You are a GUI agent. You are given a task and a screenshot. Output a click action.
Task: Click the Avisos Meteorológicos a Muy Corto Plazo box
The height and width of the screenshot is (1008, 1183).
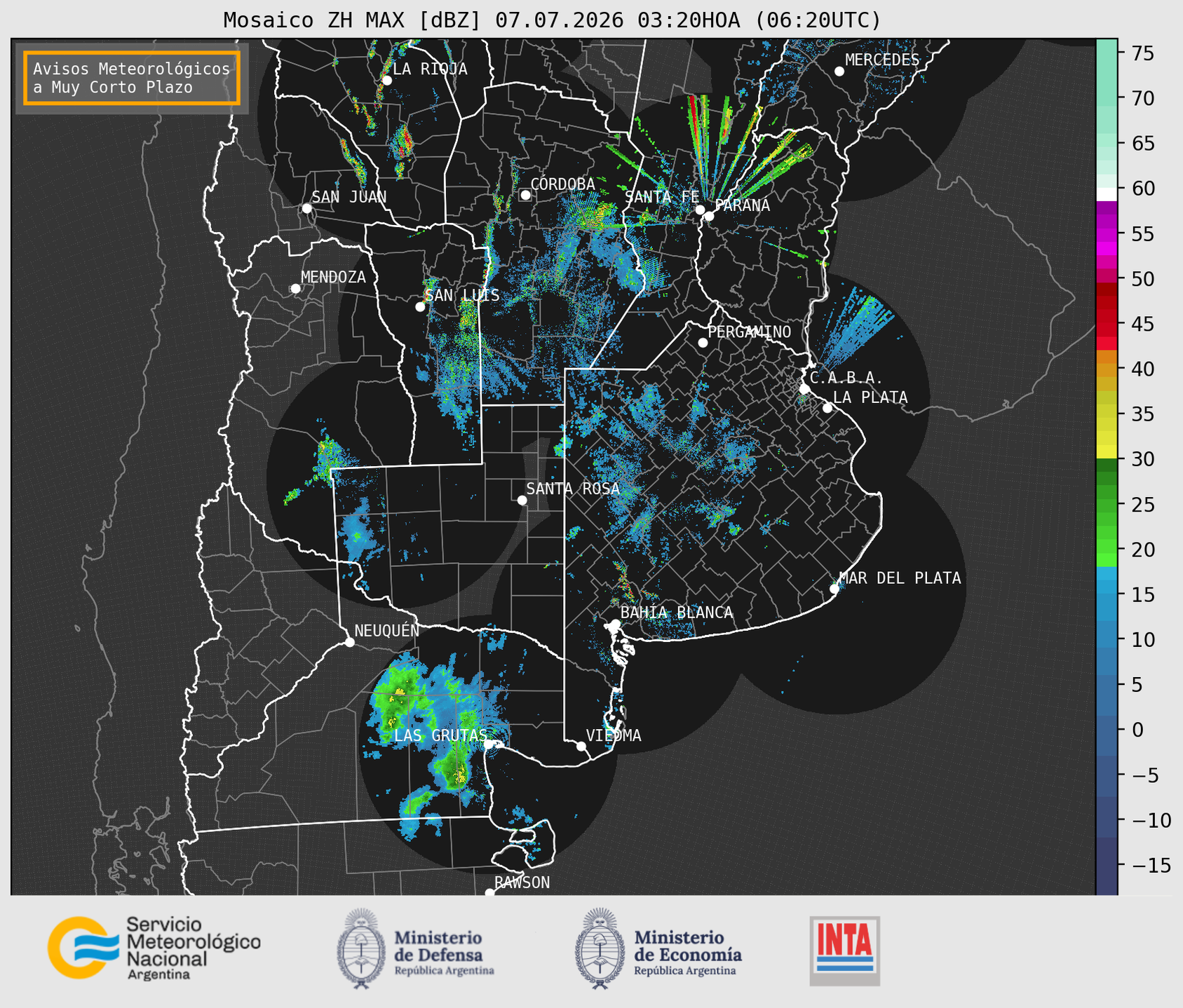[132, 78]
